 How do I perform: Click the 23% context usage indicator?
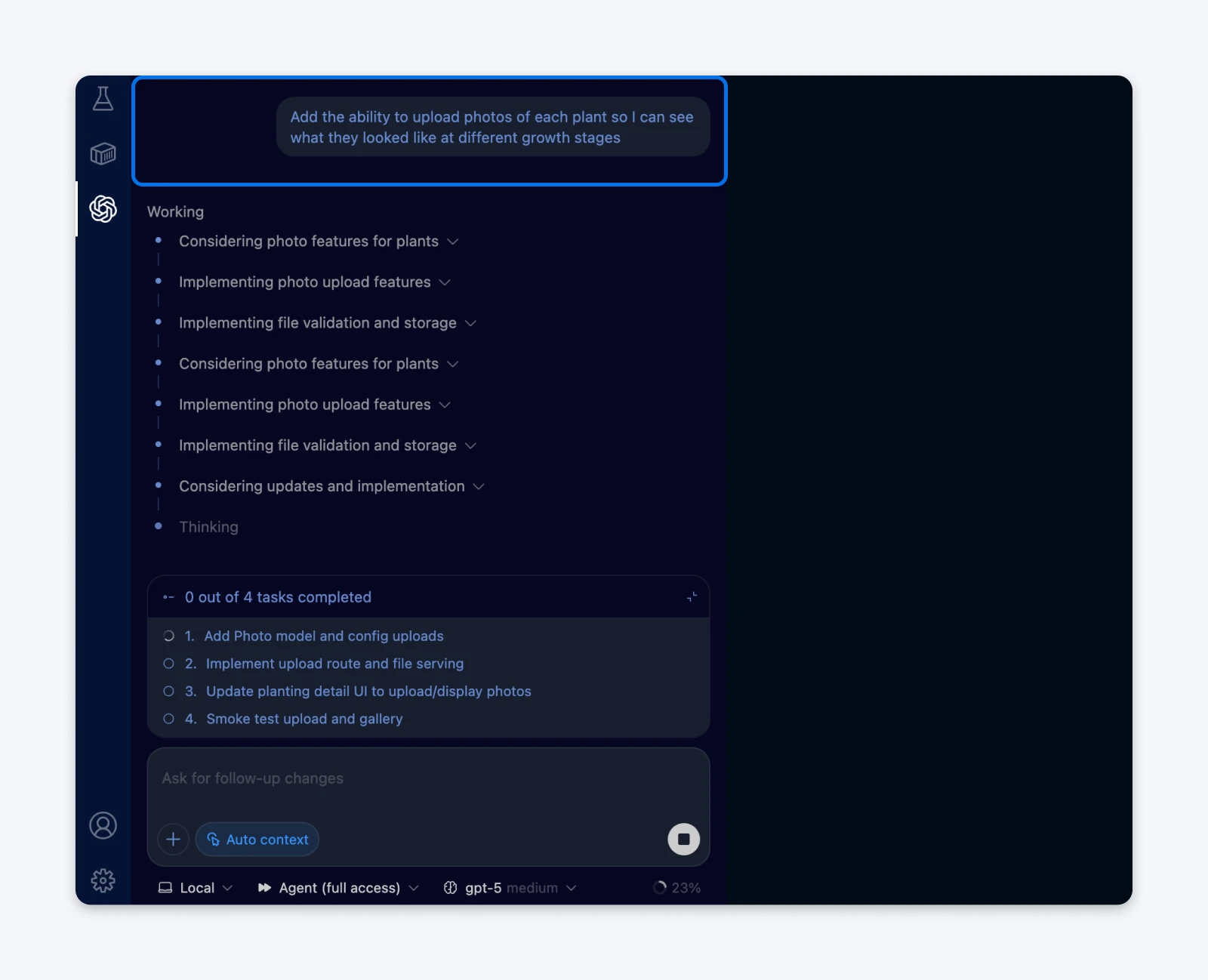coord(676,888)
